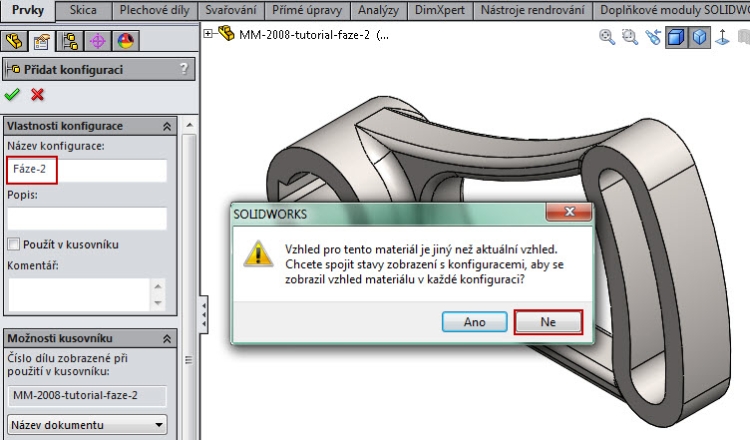Open the PropertyManager tab
Viewport: 750px width, 440px height.
[42, 42]
